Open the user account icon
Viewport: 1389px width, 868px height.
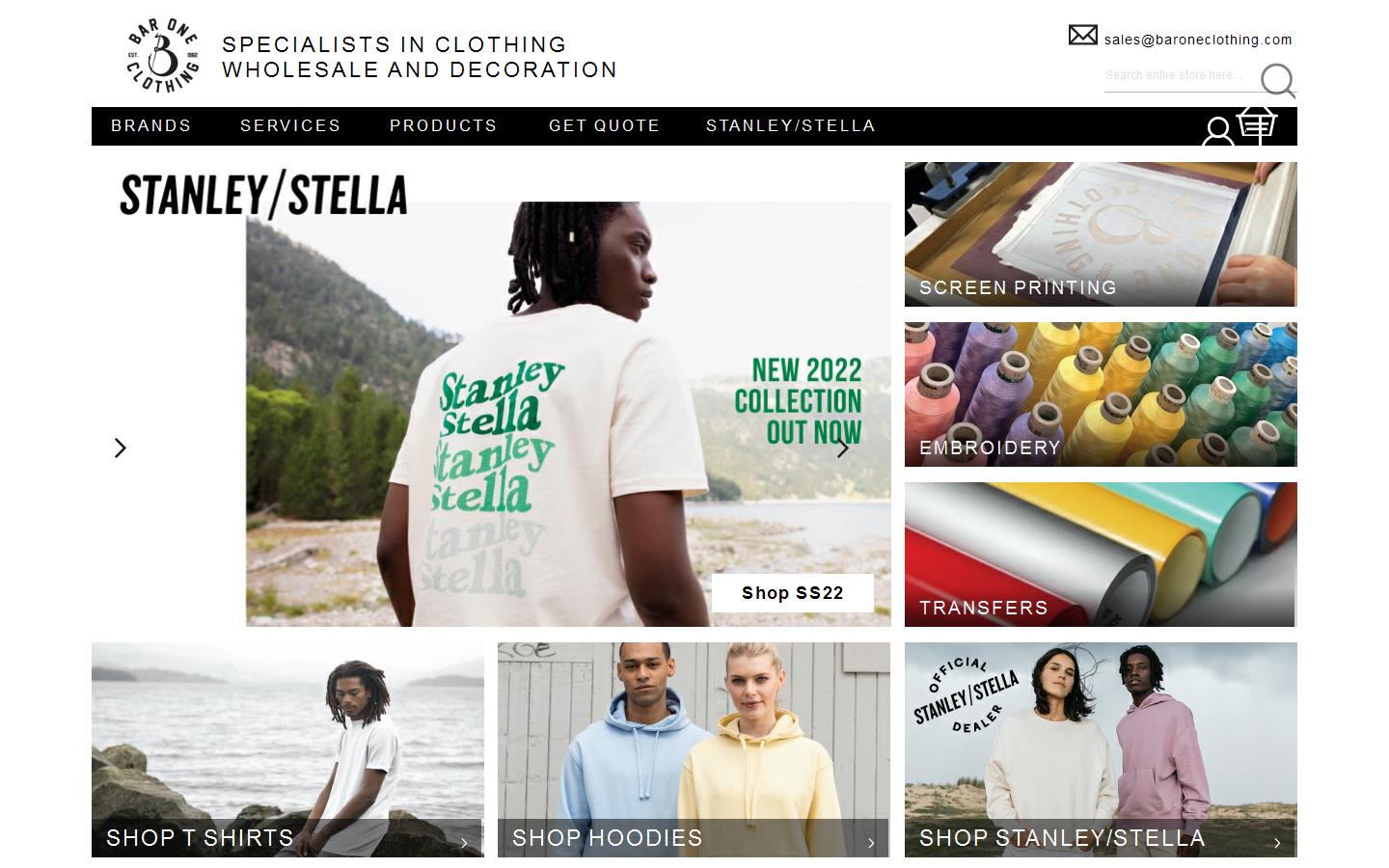coord(1217,131)
